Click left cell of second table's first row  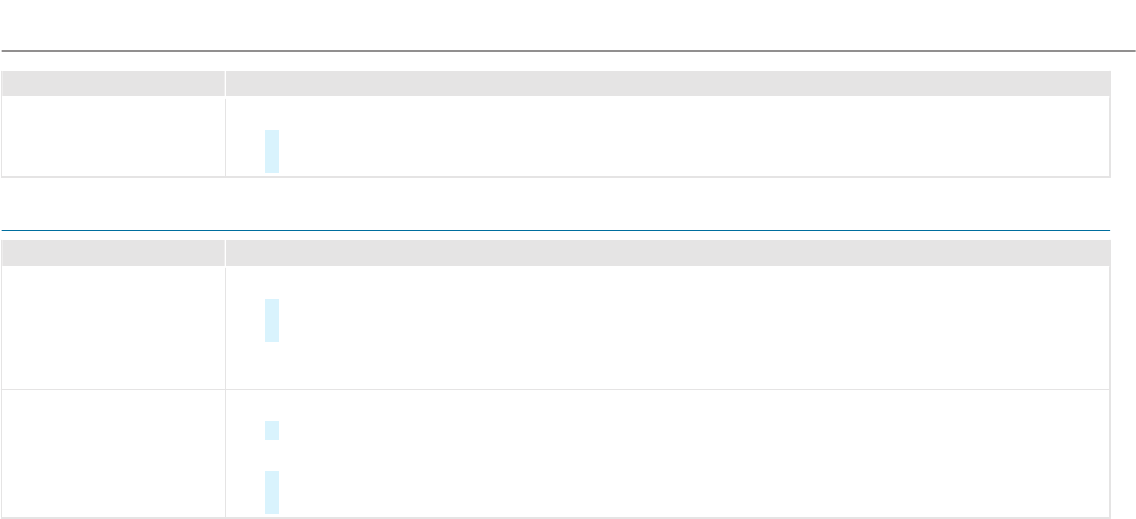tap(113, 327)
